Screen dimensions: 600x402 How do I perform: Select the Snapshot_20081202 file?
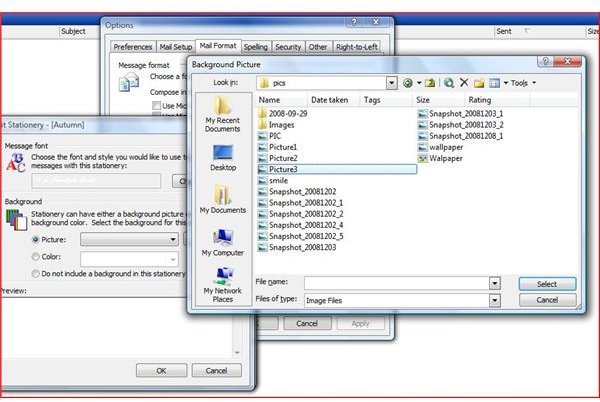coord(297,192)
